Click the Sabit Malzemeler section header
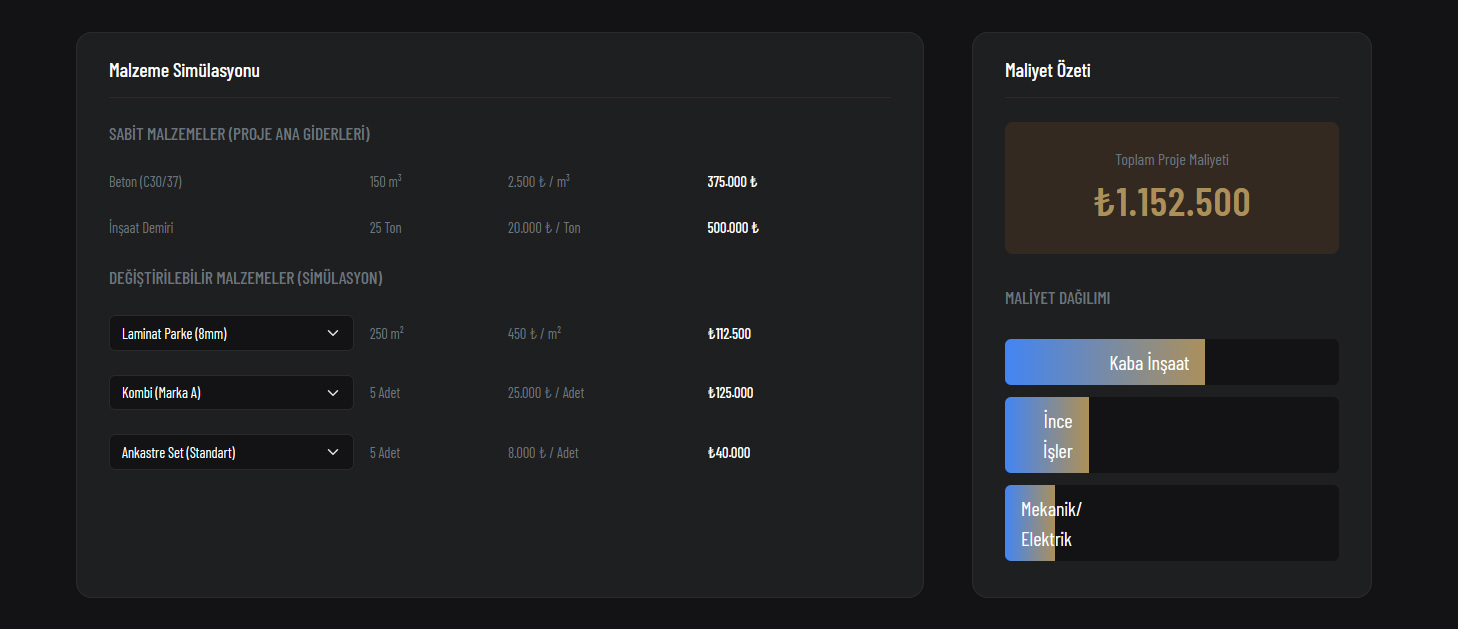This screenshot has width=1458, height=629. click(x=239, y=134)
